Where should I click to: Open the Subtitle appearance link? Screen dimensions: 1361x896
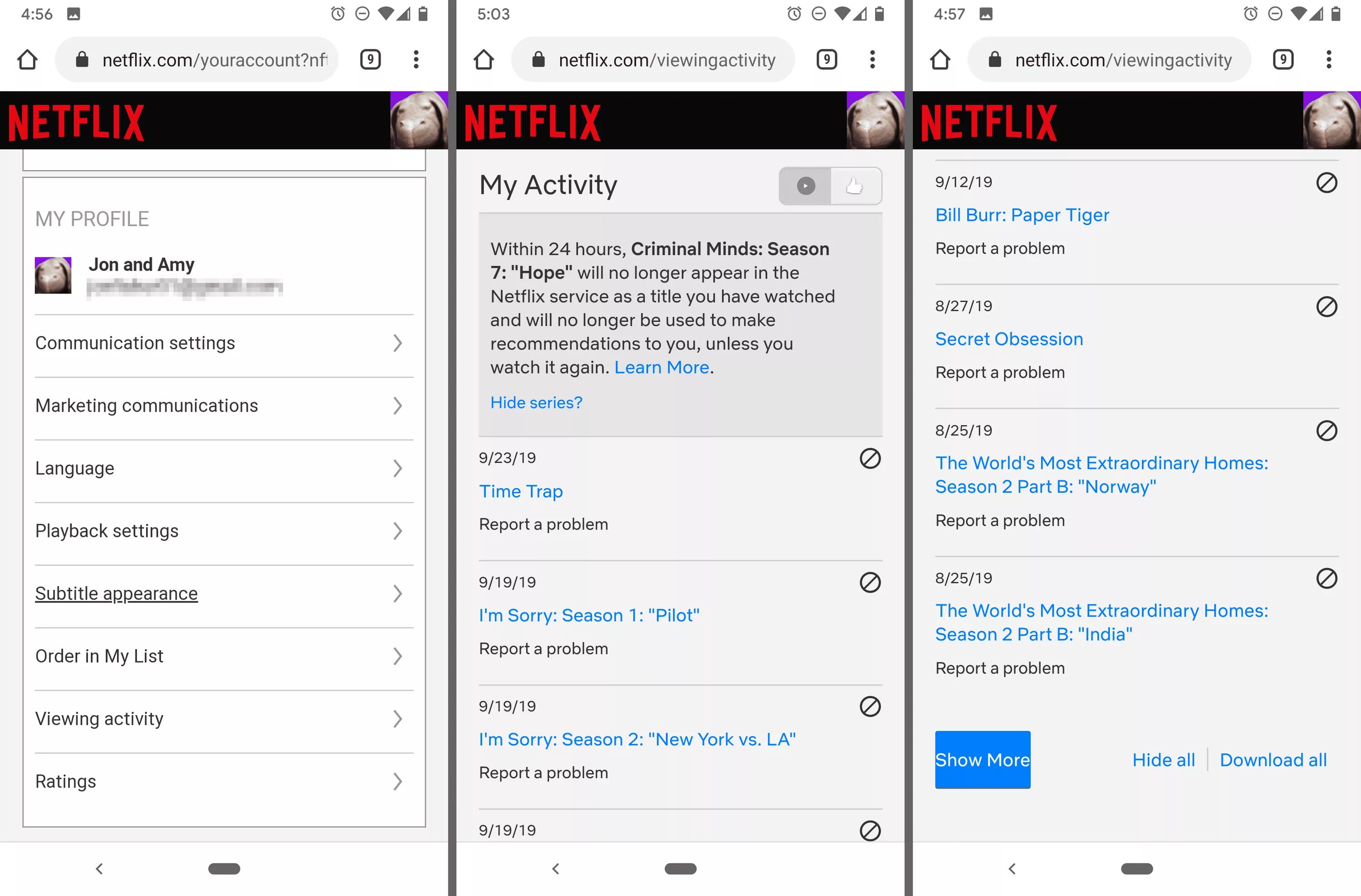pos(116,594)
